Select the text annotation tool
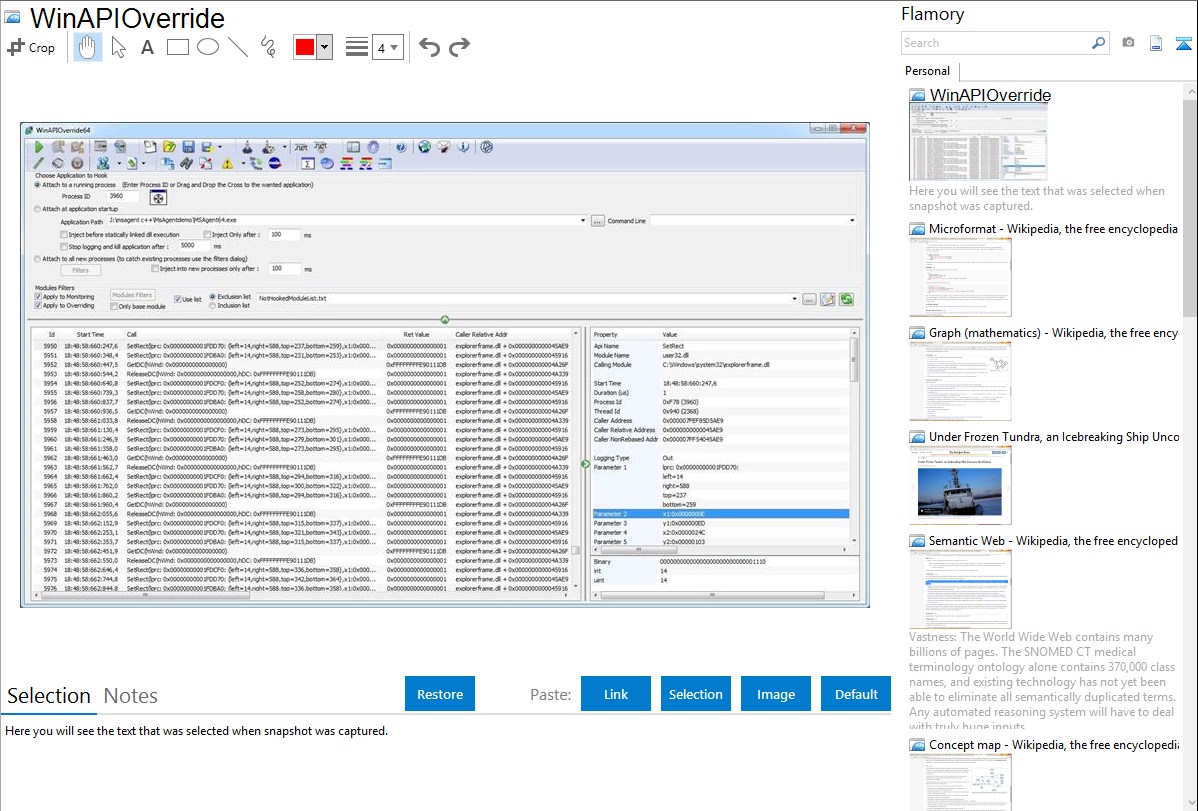This screenshot has width=1198, height=811. click(x=147, y=47)
